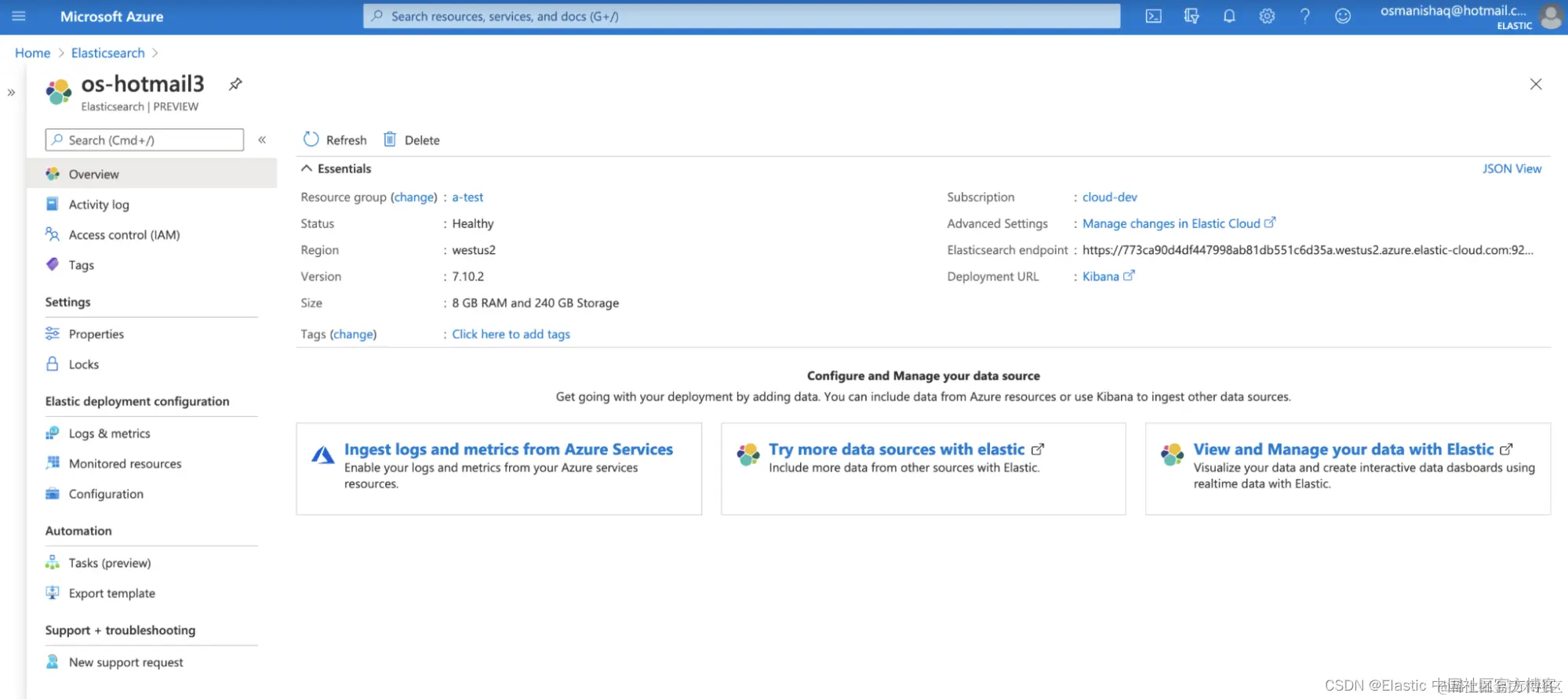The image size is (1568, 700).
Task: Click the Tasks (preview) icon
Action: coord(53,563)
